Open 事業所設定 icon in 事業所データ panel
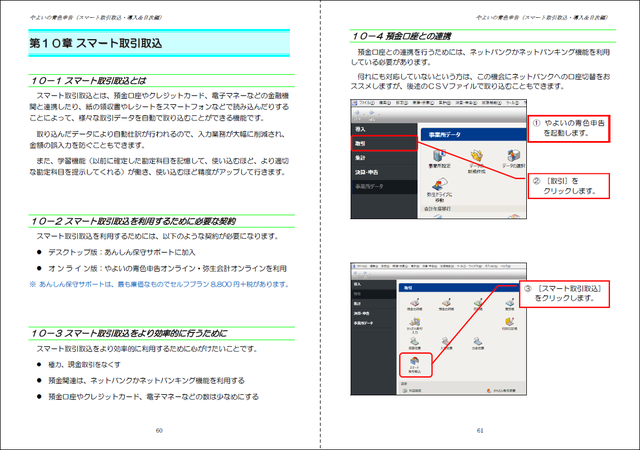The image size is (640, 450). pyautogui.click(x=440, y=159)
